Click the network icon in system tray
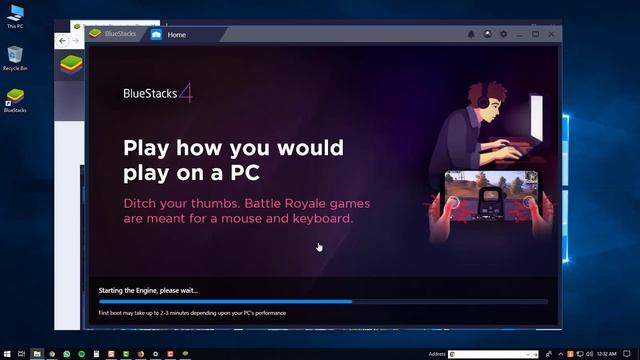 (580, 354)
